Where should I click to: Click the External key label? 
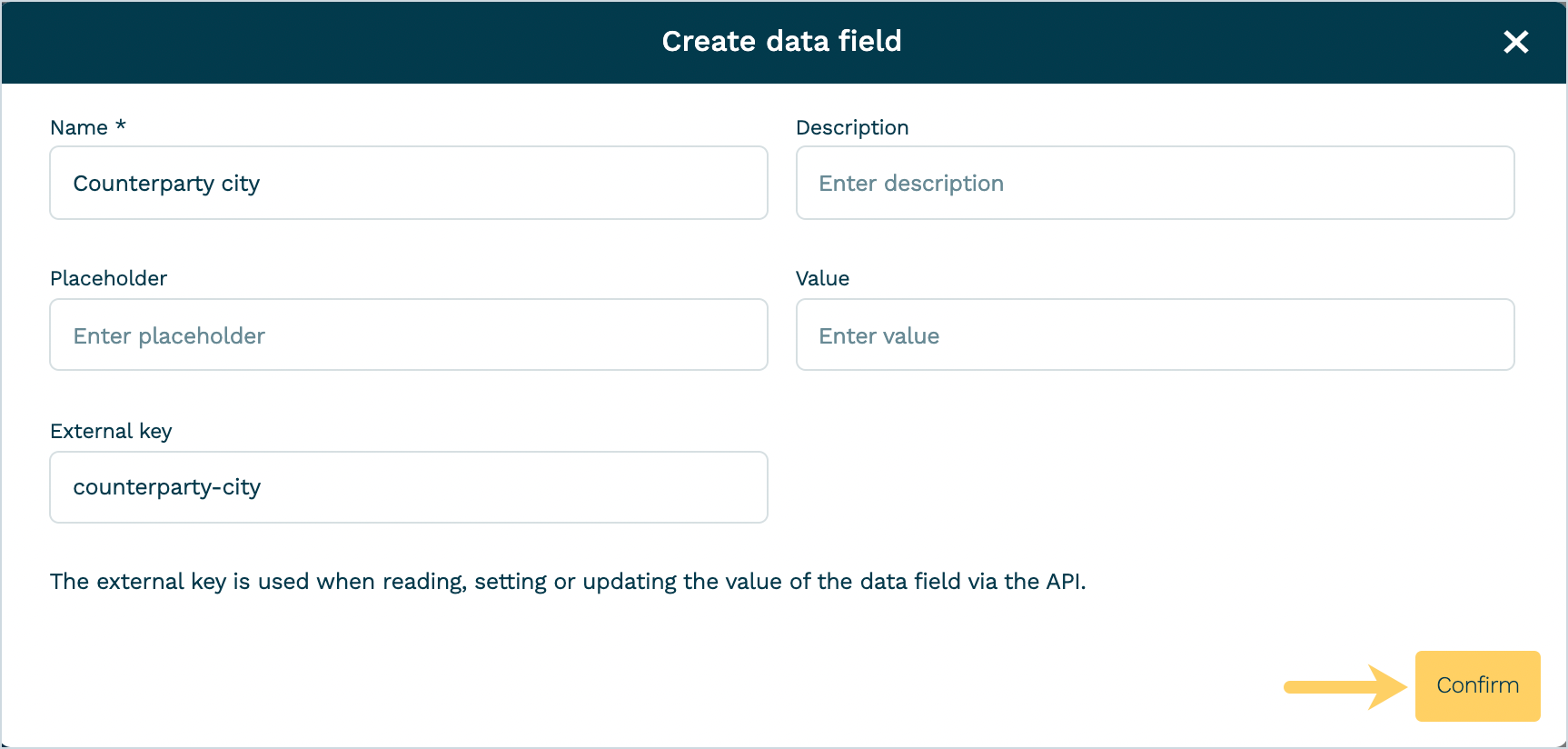[111, 431]
